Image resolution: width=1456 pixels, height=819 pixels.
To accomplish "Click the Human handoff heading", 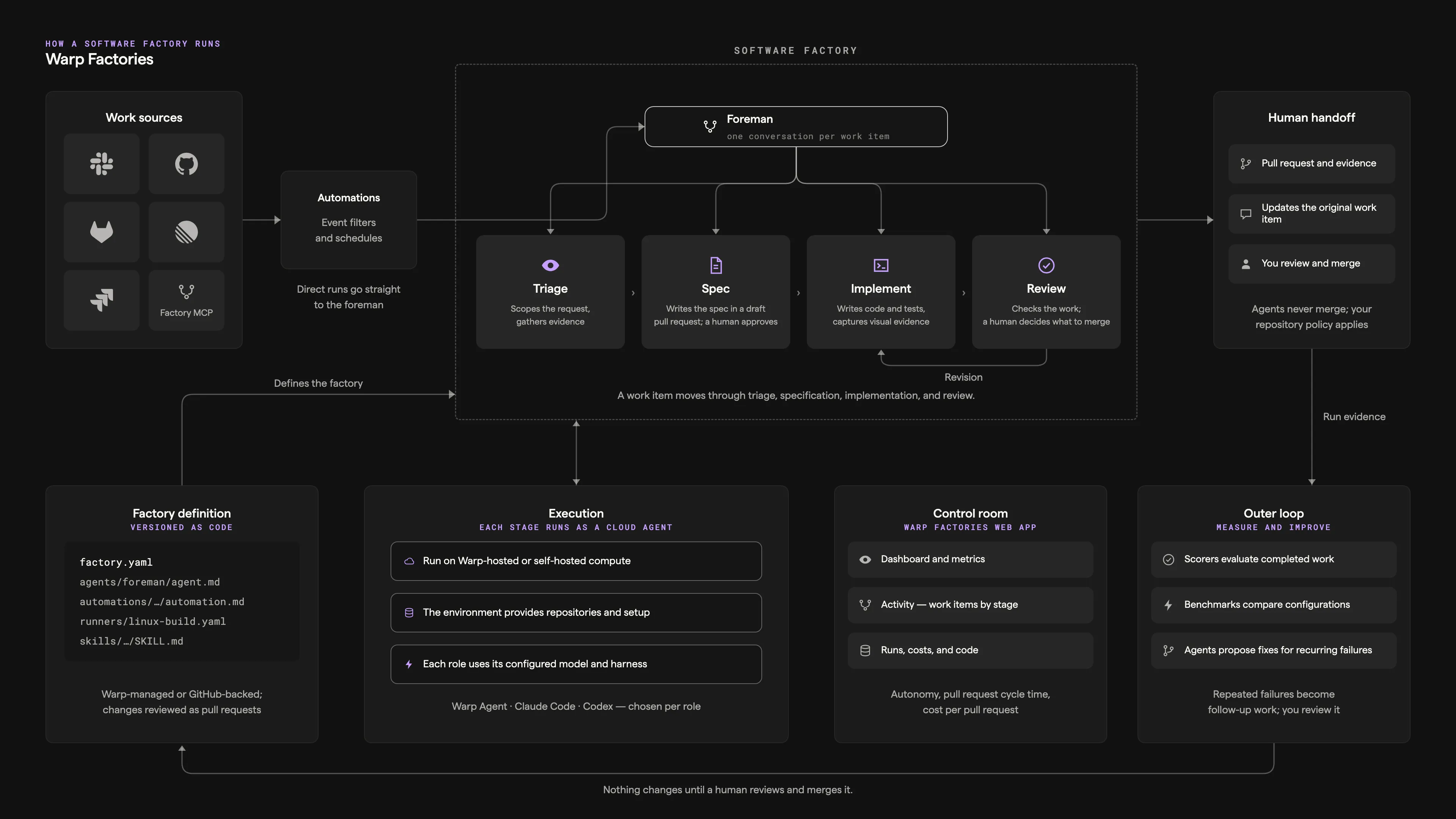I will click(1311, 118).
